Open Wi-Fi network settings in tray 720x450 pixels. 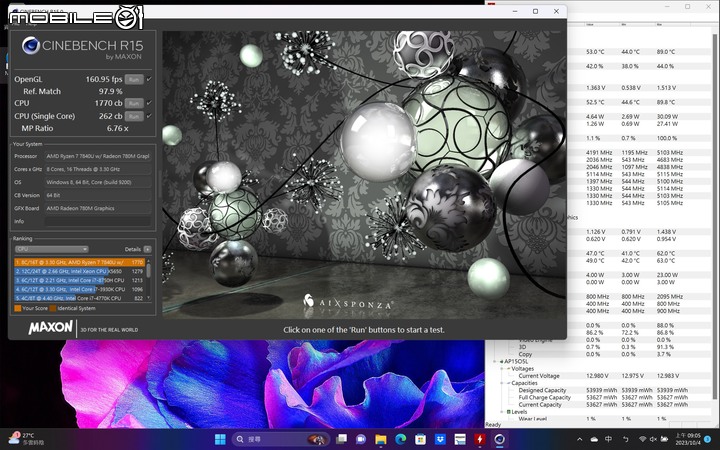642,439
